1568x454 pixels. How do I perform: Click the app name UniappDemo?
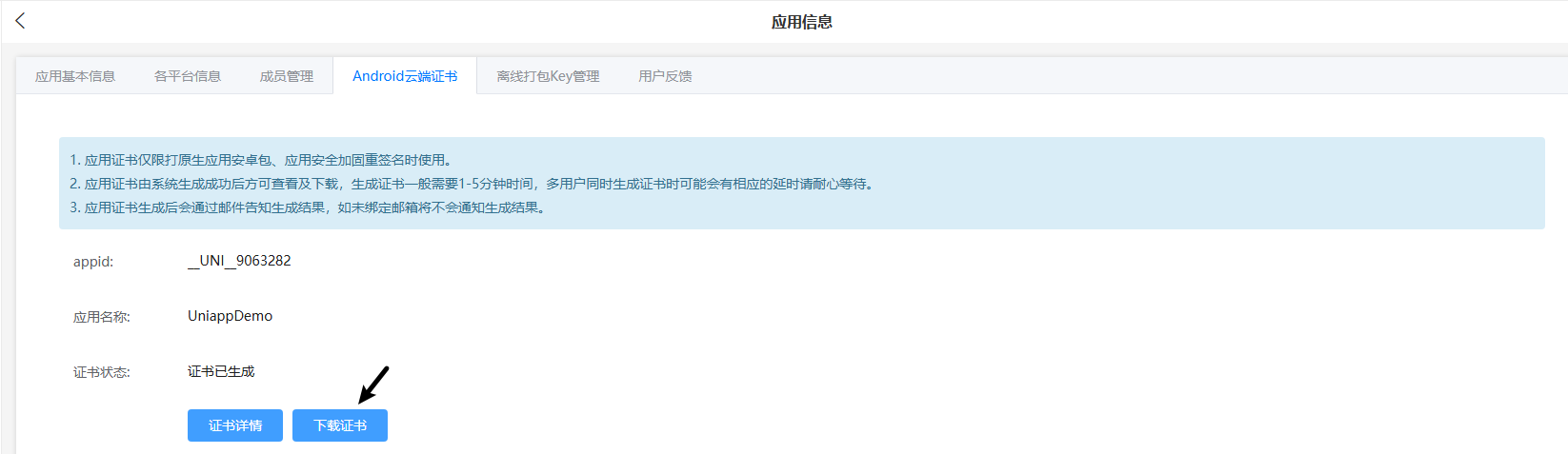point(230,316)
